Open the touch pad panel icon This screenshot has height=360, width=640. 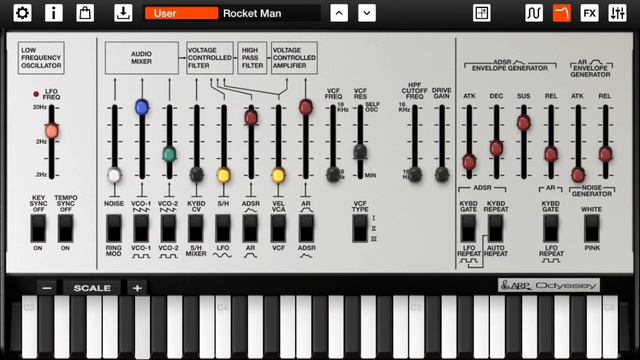point(482,13)
